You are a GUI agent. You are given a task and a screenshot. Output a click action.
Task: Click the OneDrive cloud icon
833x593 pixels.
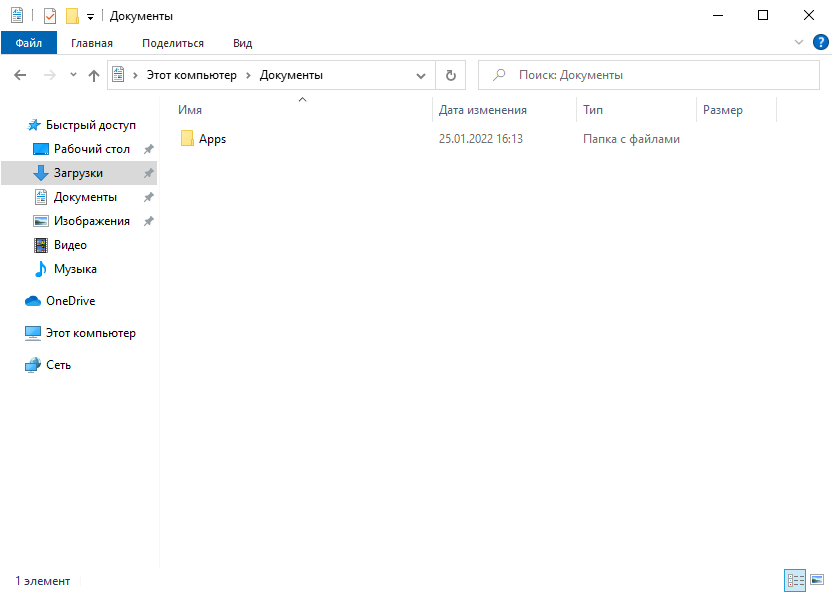[x=33, y=301]
